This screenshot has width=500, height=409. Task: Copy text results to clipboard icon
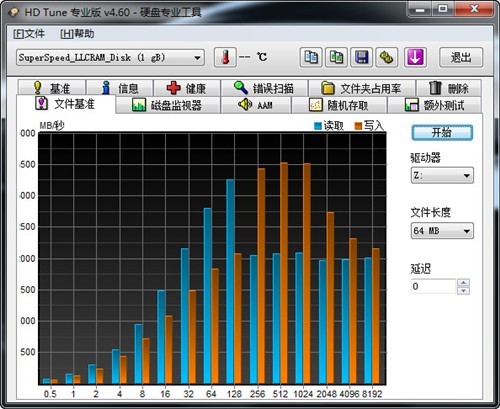click(311, 57)
